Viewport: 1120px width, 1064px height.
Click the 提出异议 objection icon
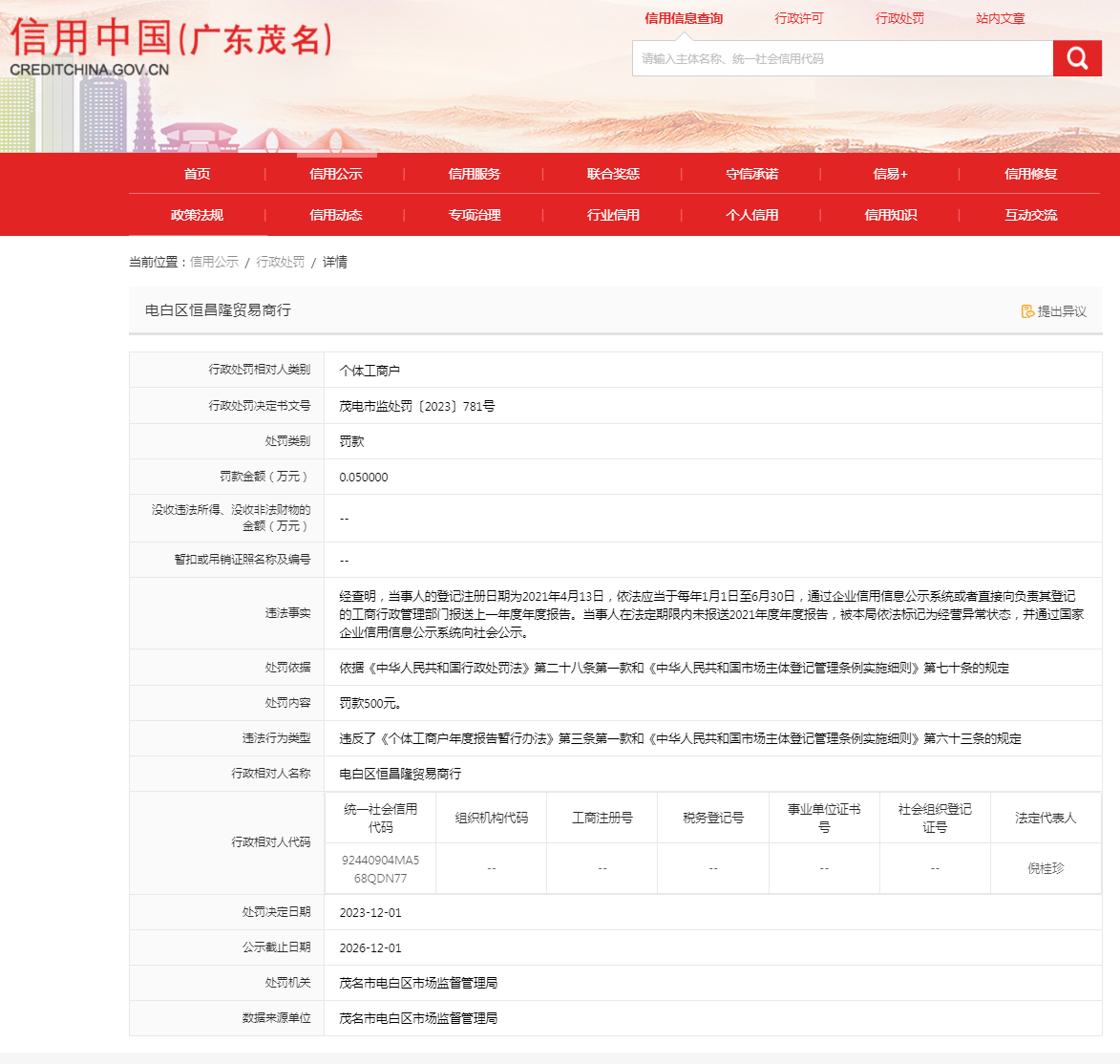1027,311
